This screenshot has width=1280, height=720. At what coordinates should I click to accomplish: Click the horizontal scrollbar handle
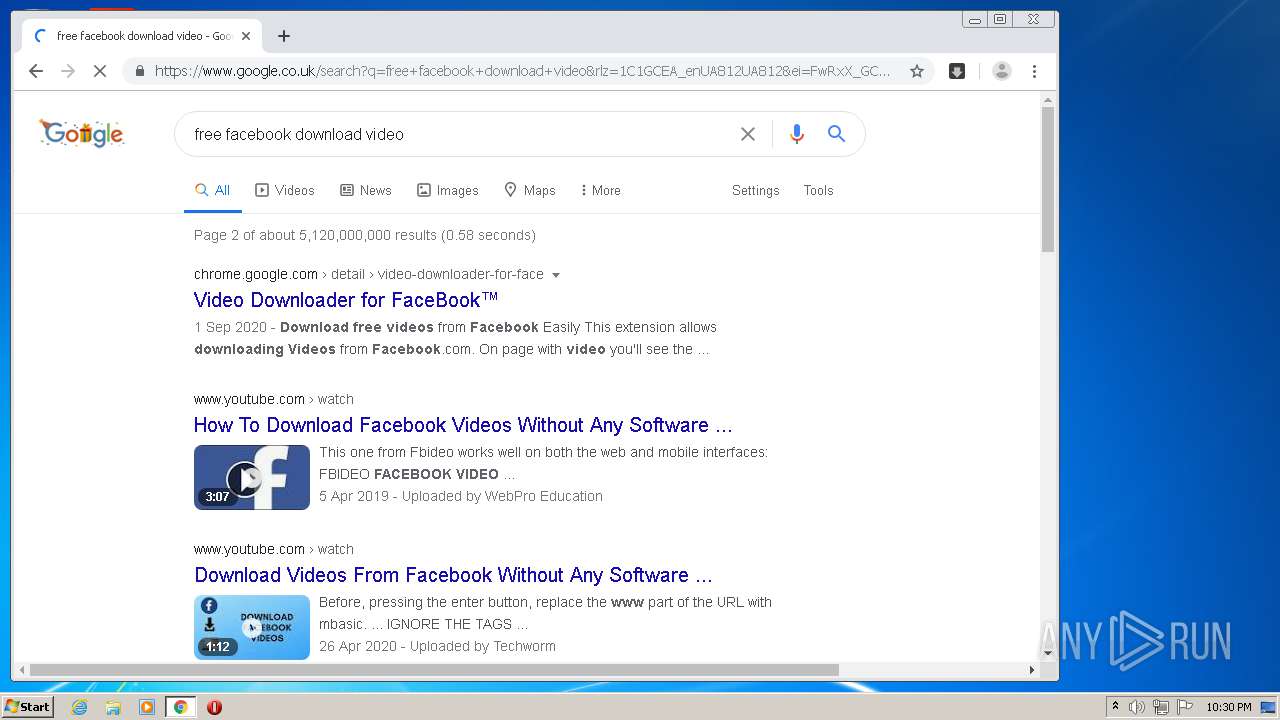434,670
